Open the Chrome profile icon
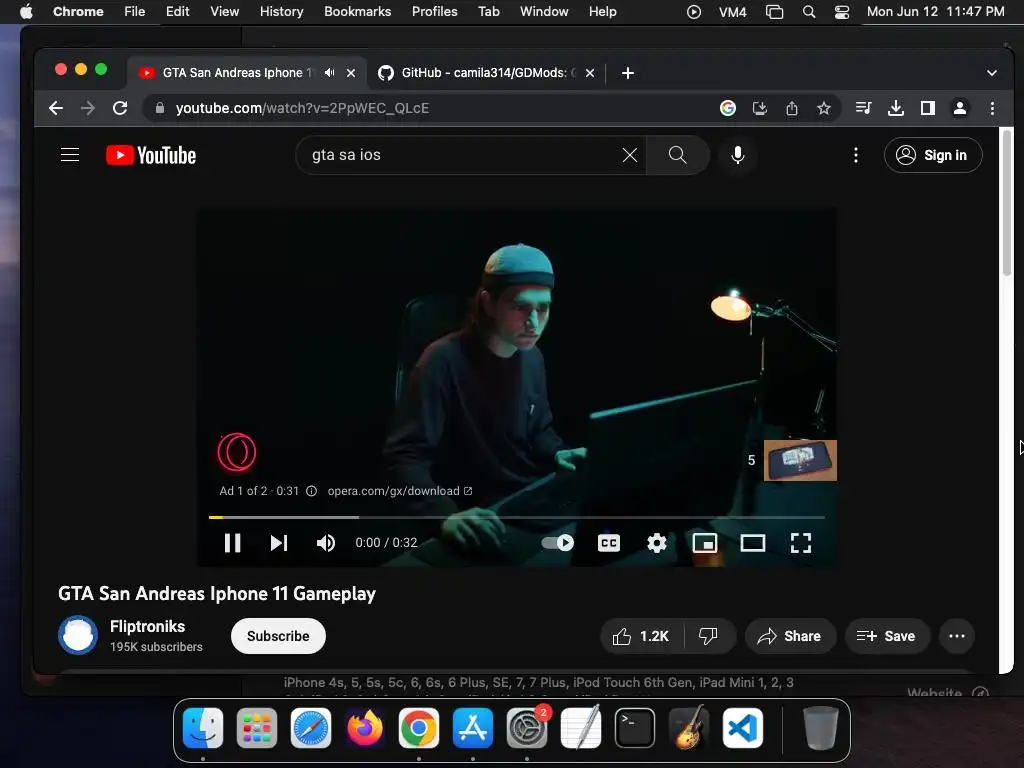 point(960,108)
